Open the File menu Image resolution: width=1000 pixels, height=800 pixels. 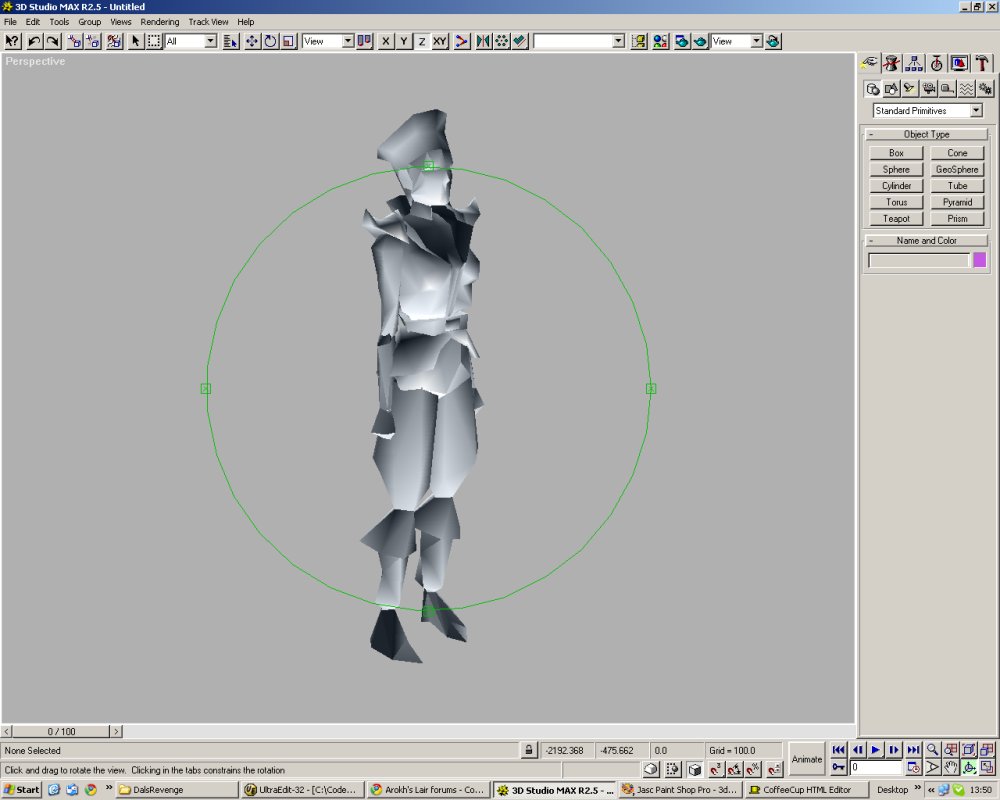(10, 22)
